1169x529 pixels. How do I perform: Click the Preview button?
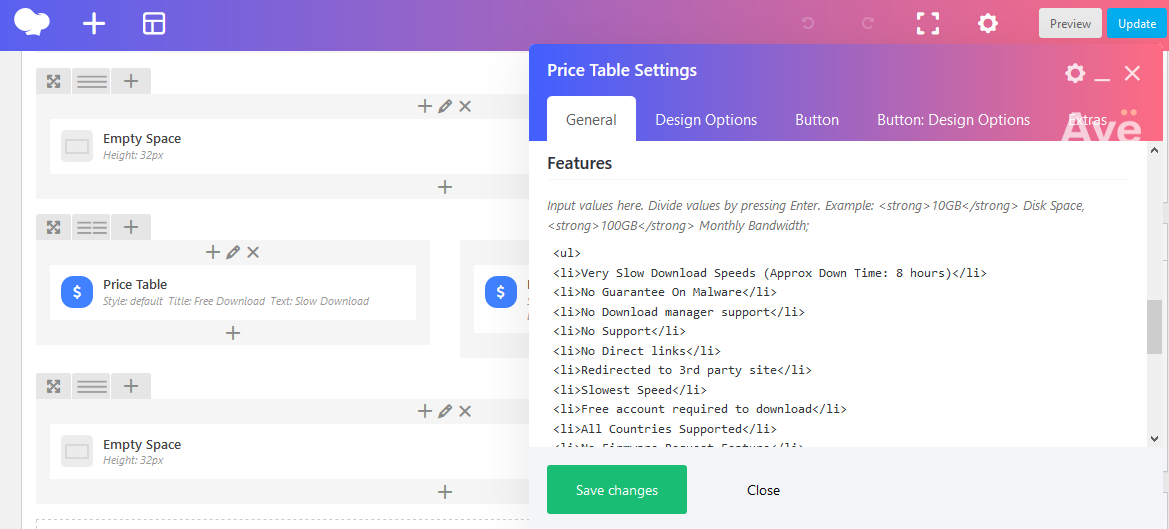1070,23
